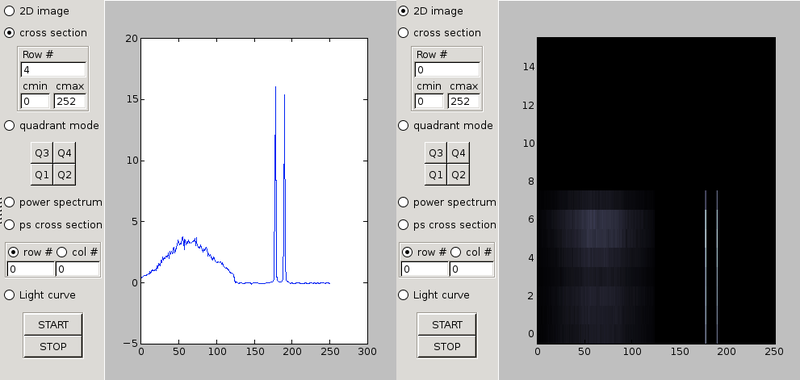Click x-axis label 250 on 2D image
Screen dimensions: 800x380
point(775,352)
